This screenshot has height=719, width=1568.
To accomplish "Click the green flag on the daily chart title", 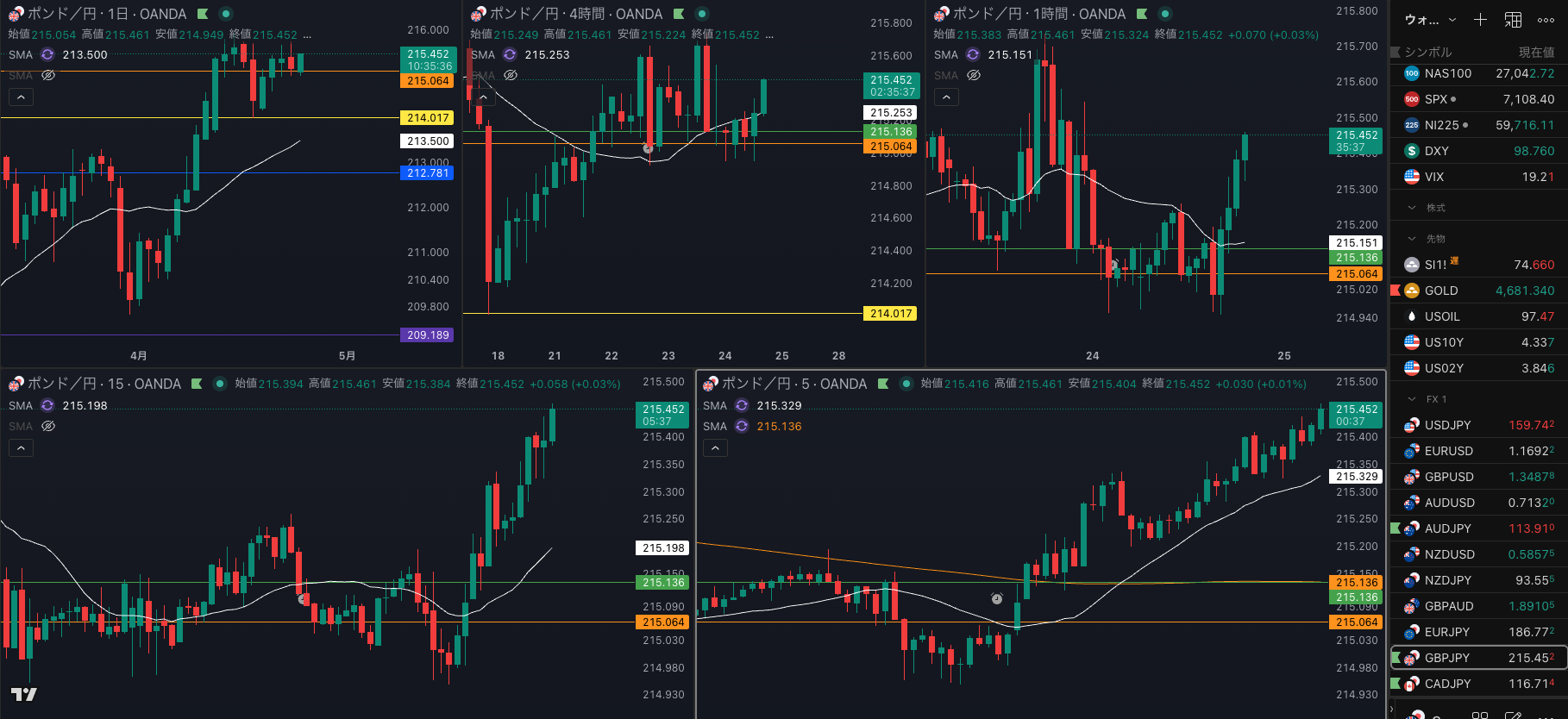I will pos(203,14).
